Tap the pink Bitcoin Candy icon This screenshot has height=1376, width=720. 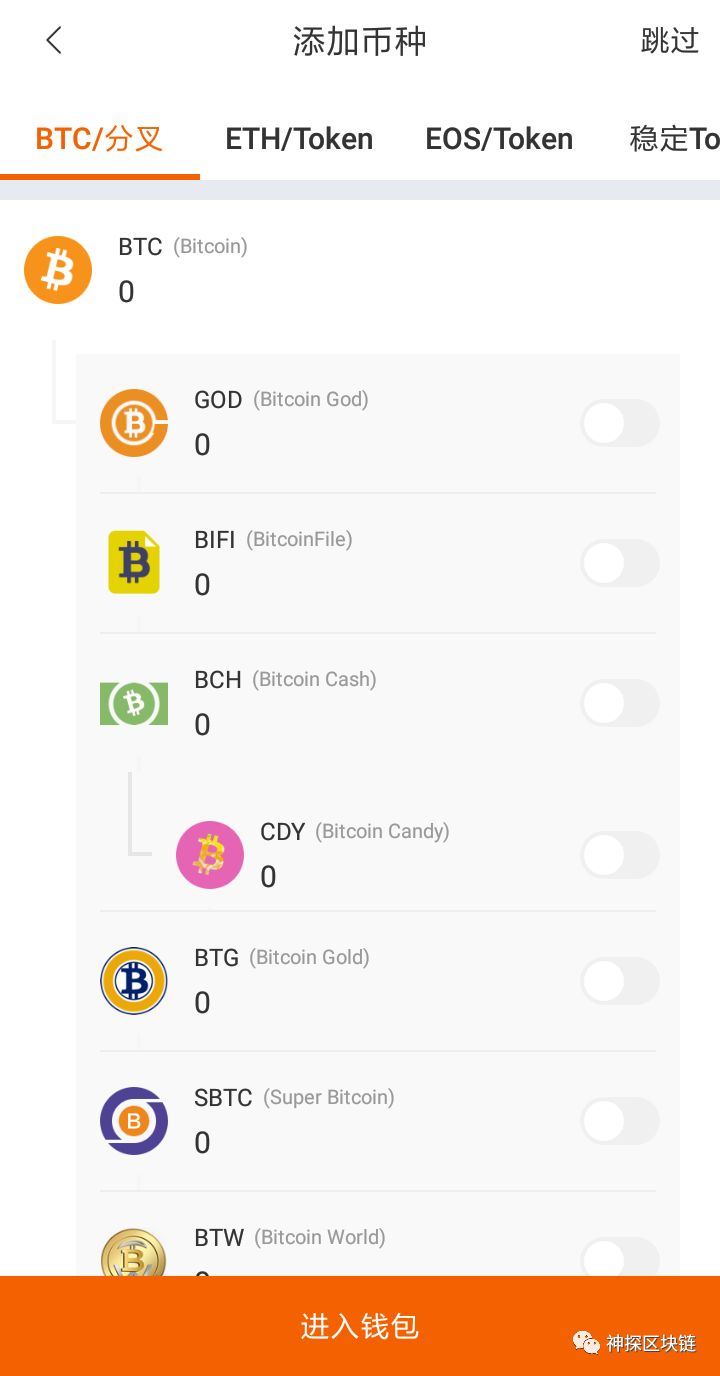210,855
